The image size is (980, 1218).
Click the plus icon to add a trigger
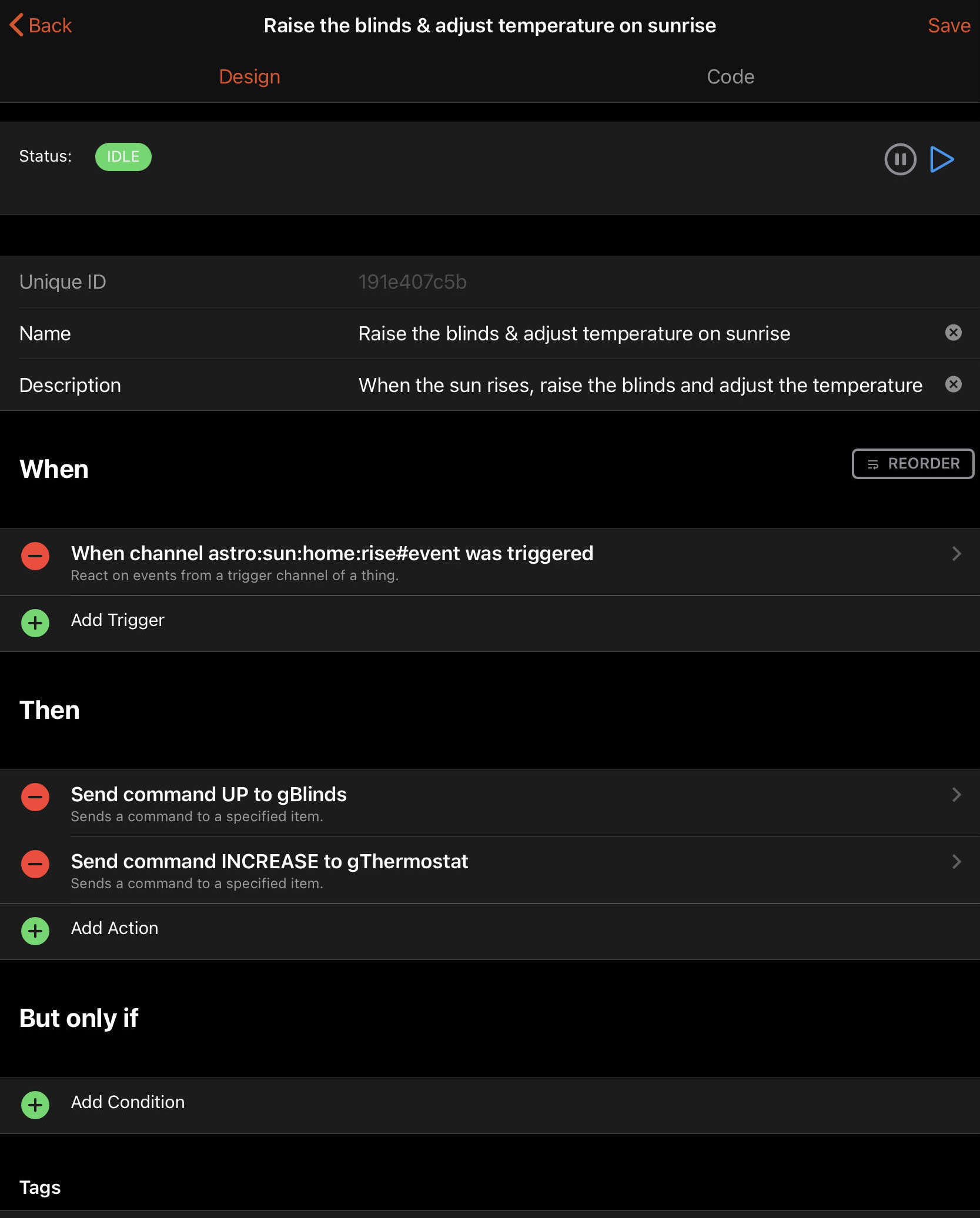coord(35,623)
